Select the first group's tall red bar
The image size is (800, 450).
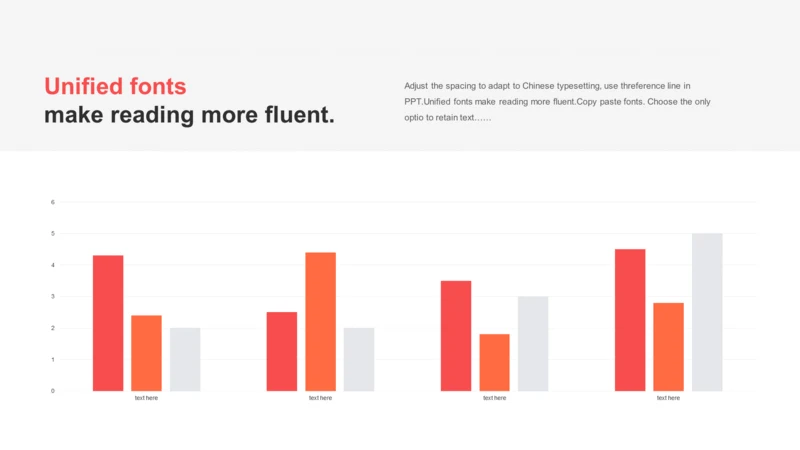pyautogui.click(x=108, y=323)
